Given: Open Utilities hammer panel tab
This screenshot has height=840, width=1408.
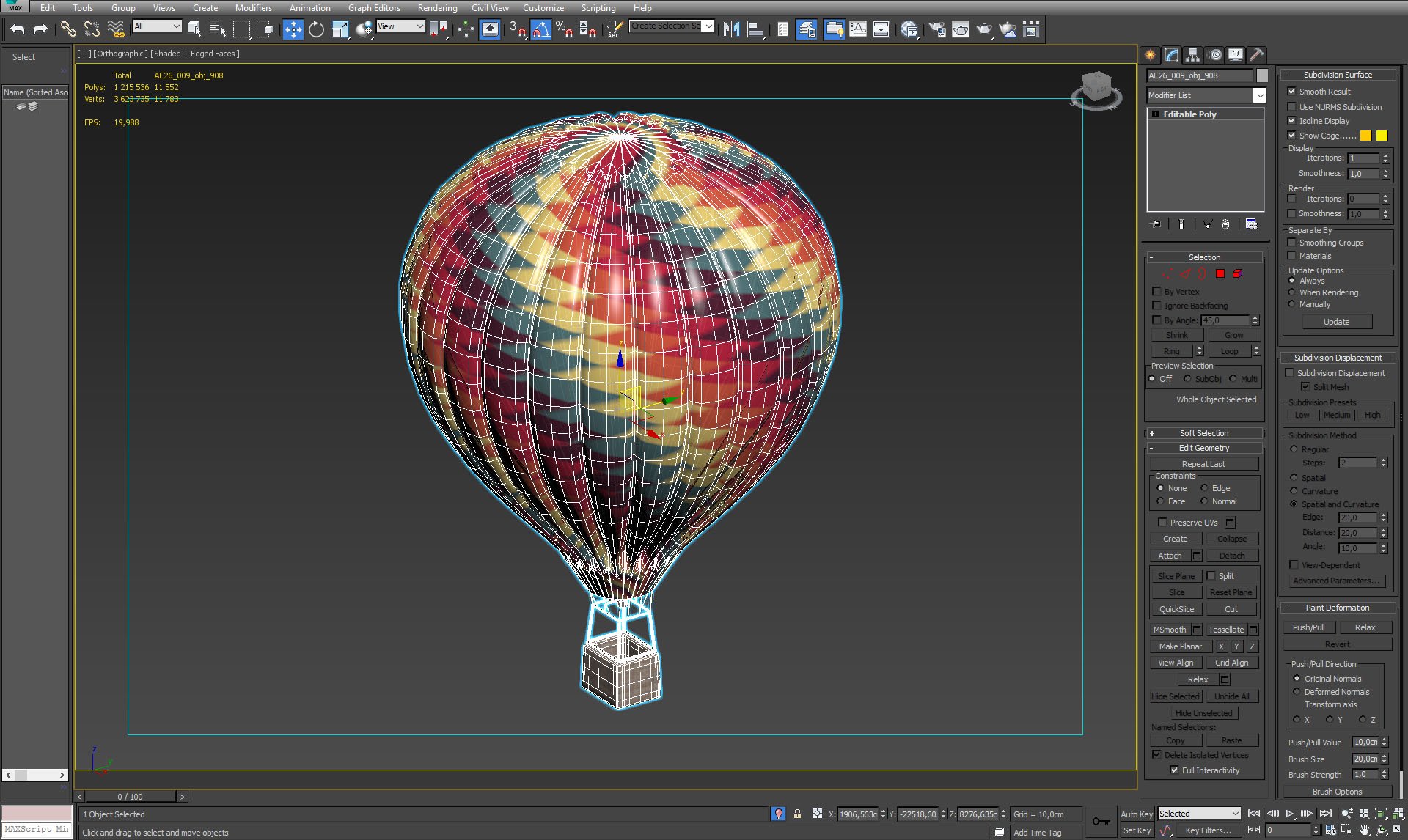Looking at the screenshot, I should pyautogui.click(x=1256, y=55).
